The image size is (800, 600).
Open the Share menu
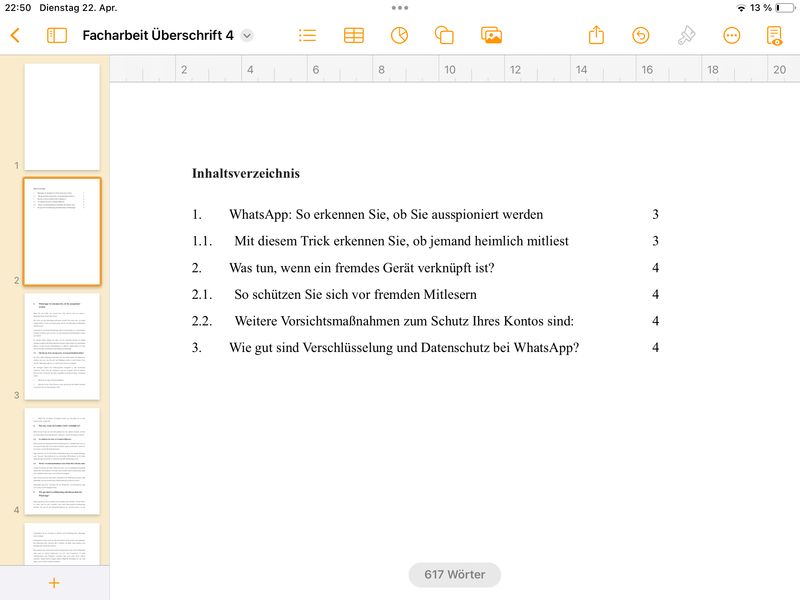coord(596,35)
